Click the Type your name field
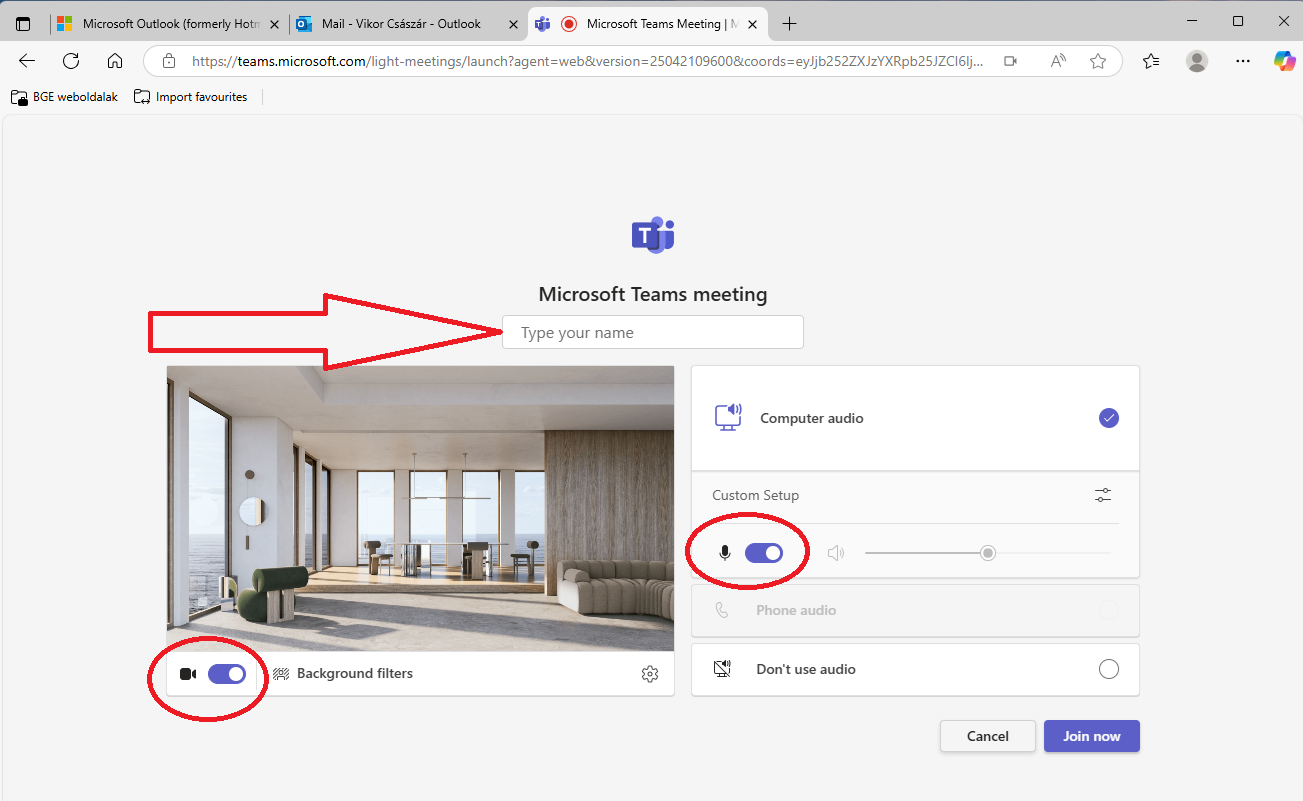 click(653, 333)
